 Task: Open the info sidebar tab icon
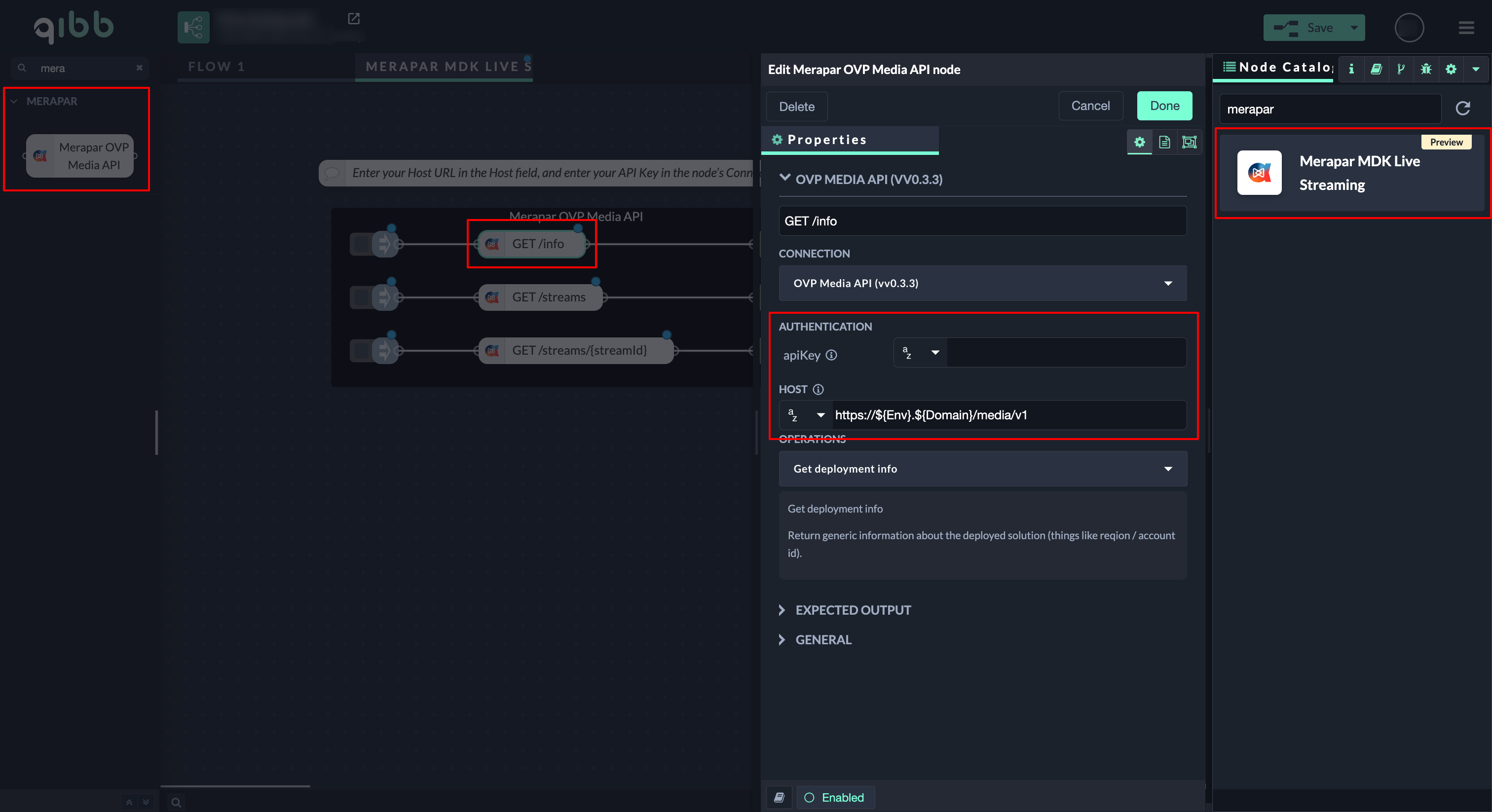click(x=1351, y=69)
